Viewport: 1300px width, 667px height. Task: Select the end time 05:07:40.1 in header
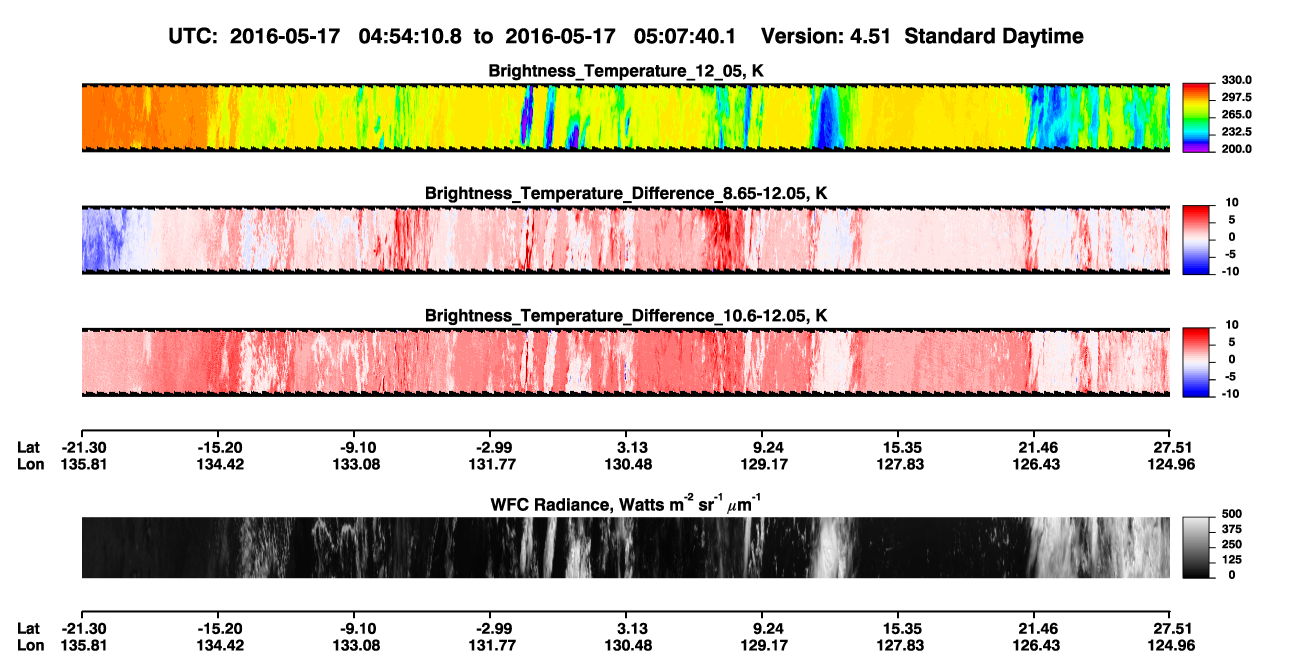(x=686, y=36)
